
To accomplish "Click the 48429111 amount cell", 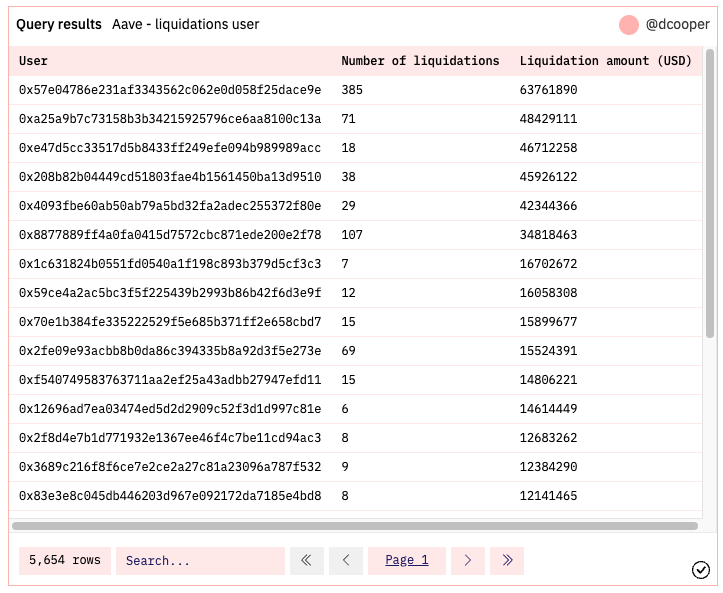I will pos(548,119).
